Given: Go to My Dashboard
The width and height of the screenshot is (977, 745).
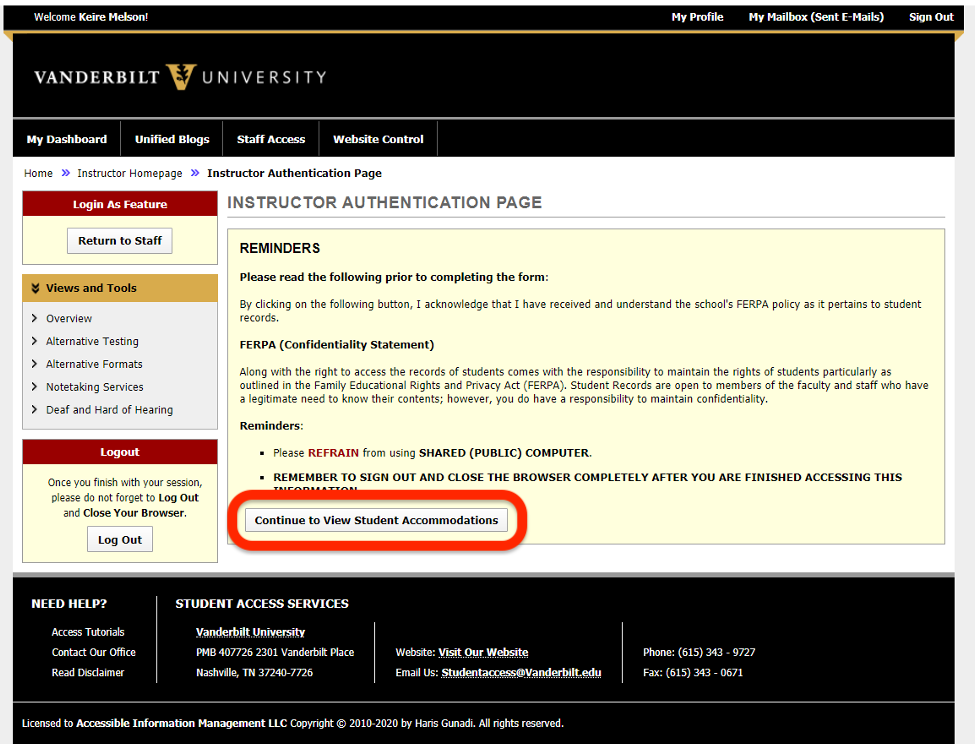Looking at the screenshot, I should point(66,138).
